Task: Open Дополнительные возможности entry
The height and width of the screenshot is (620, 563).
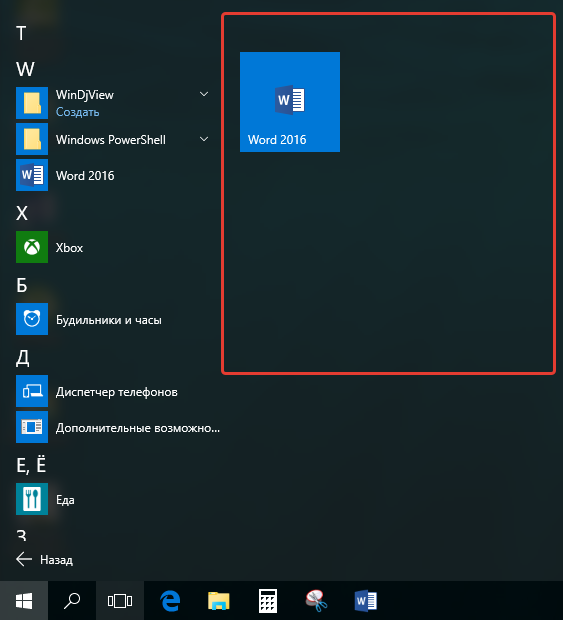Action: click(118, 427)
